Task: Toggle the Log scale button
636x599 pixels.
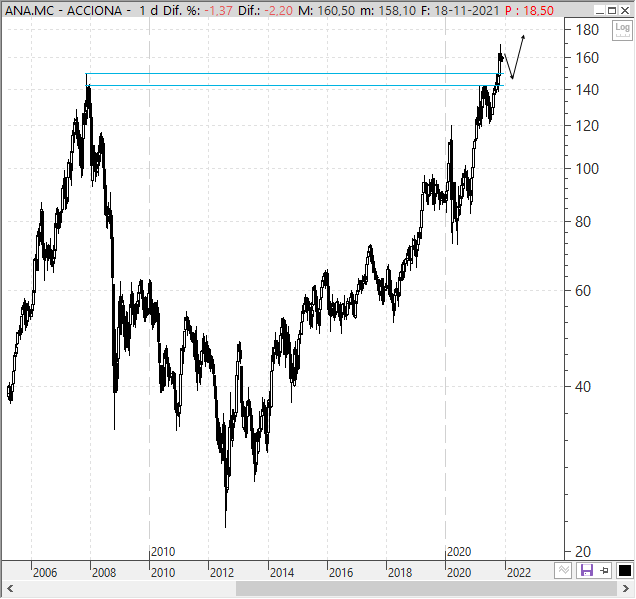Action: tap(622, 30)
